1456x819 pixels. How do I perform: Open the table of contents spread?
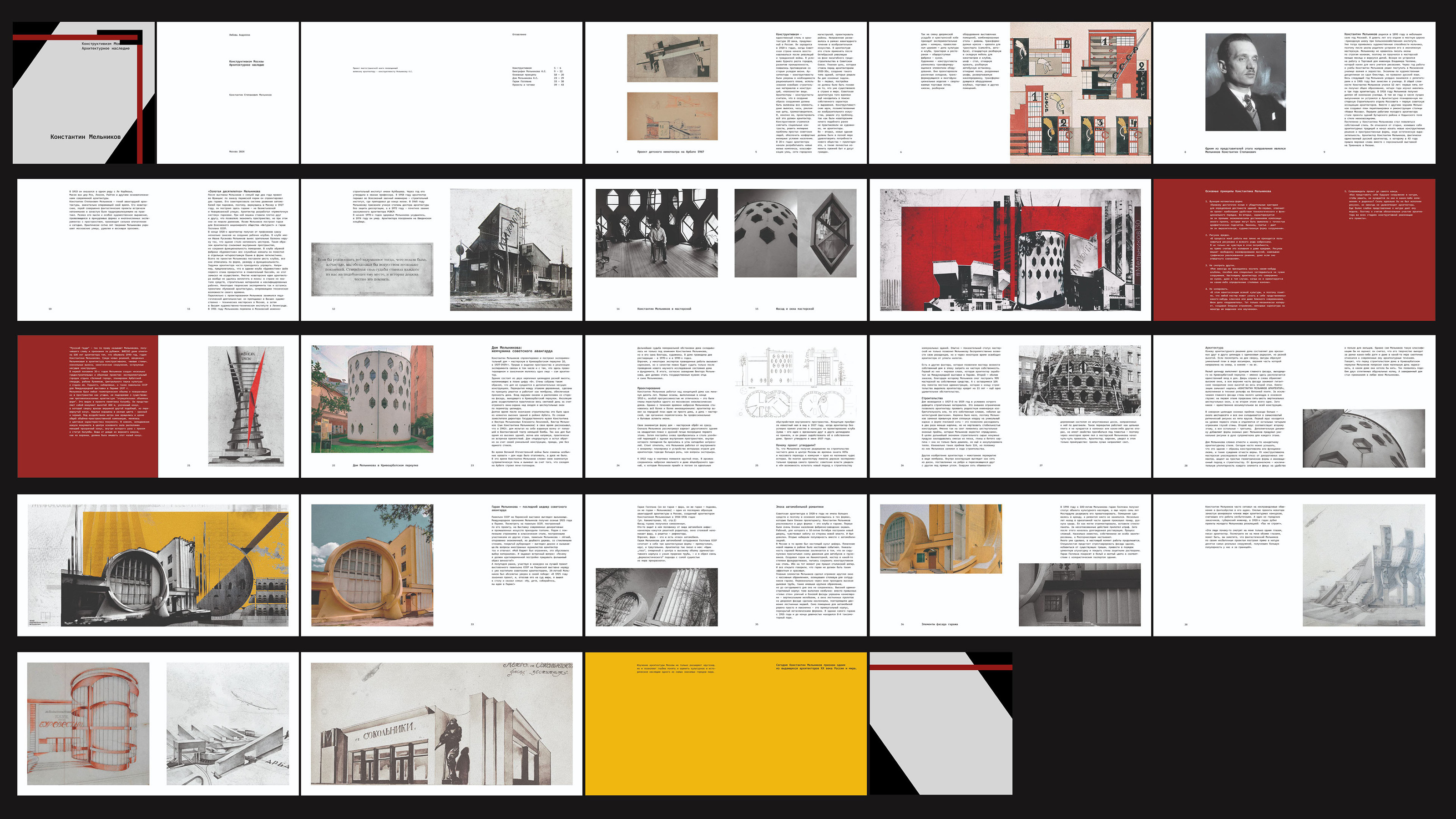coord(441,93)
